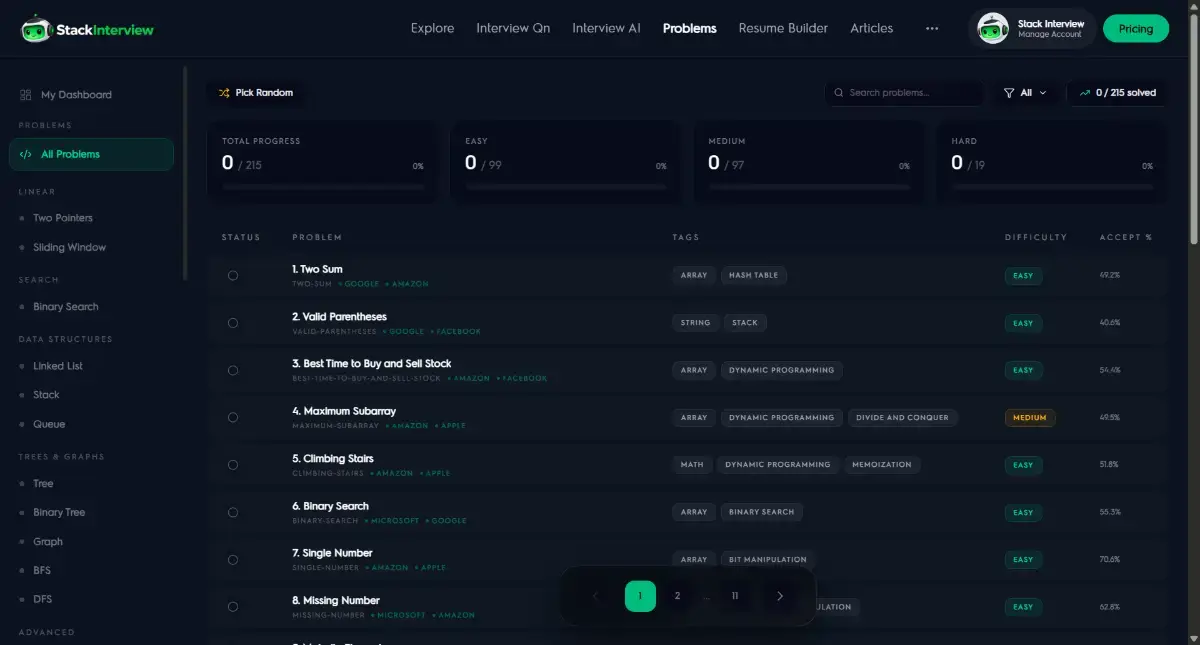Toggle status circle for Single Number
This screenshot has width=1200, height=645.
pyautogui.click(x=233, y=559)
